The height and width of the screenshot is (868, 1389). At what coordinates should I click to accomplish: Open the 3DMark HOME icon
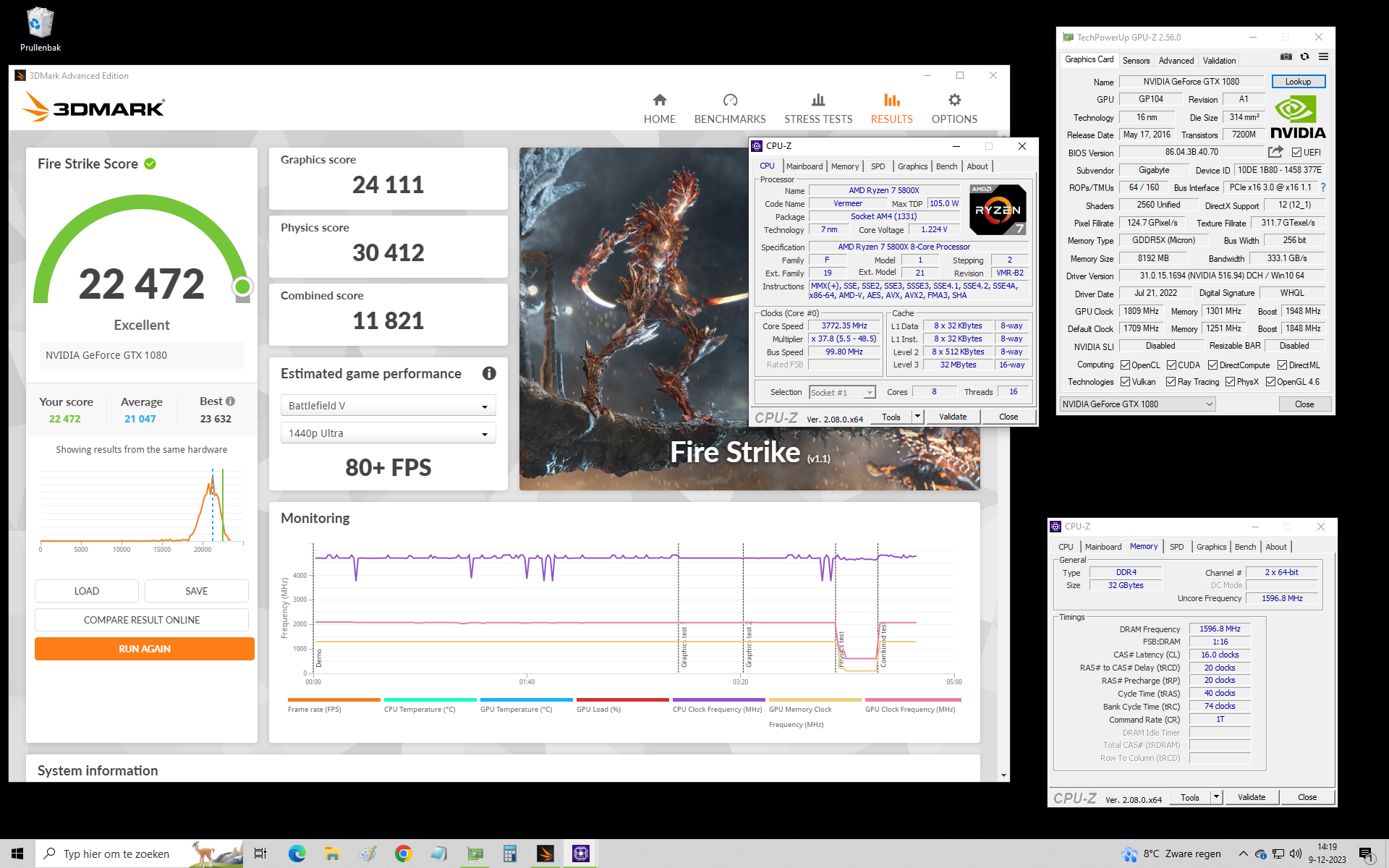[x=659, y=100]
